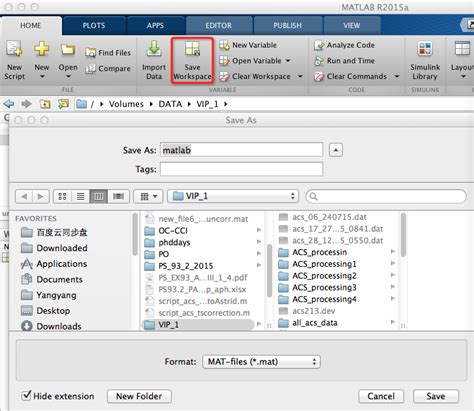Switch to PUBLISH tab

[287, 26]
